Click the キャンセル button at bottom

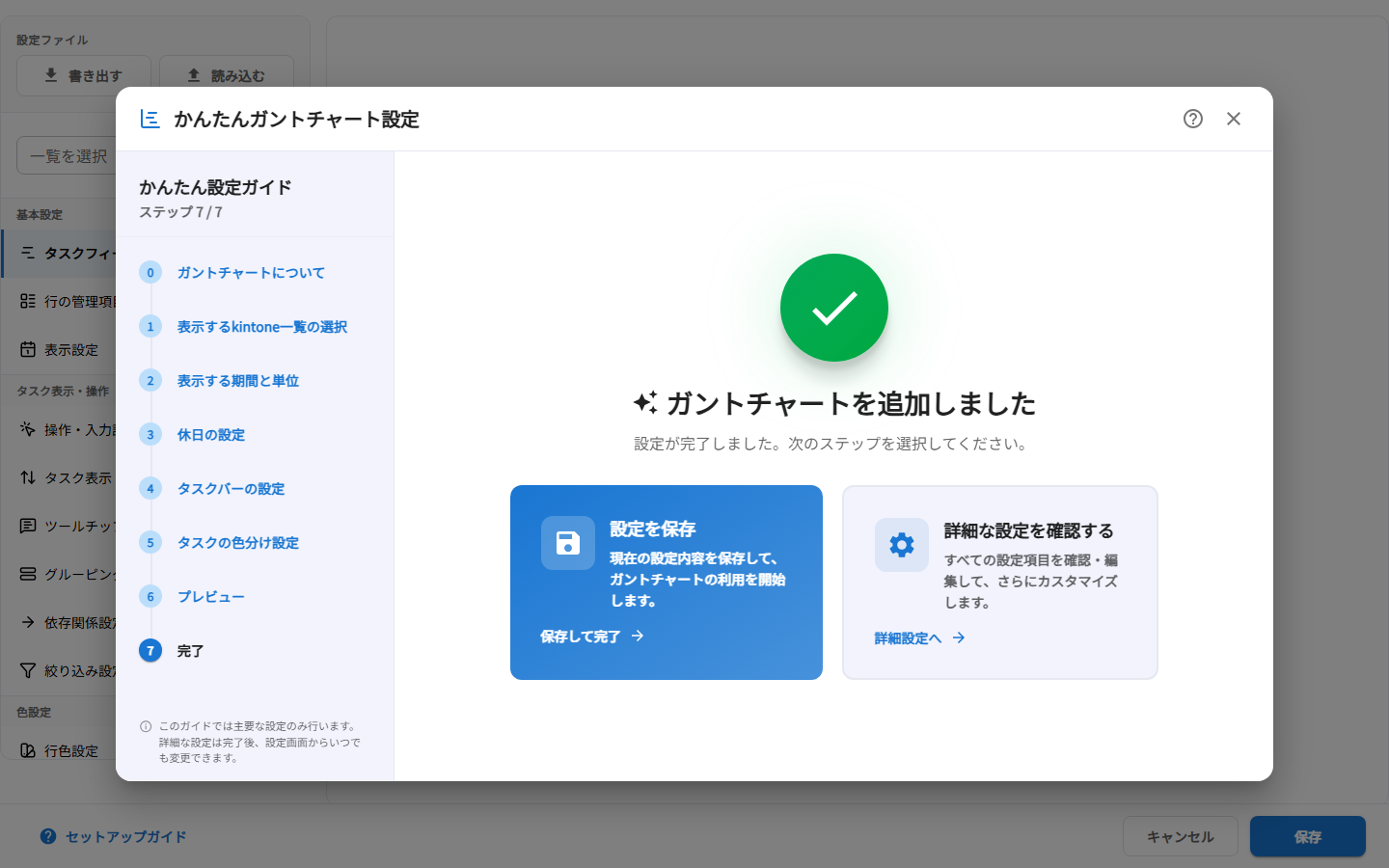(1181, 836)
